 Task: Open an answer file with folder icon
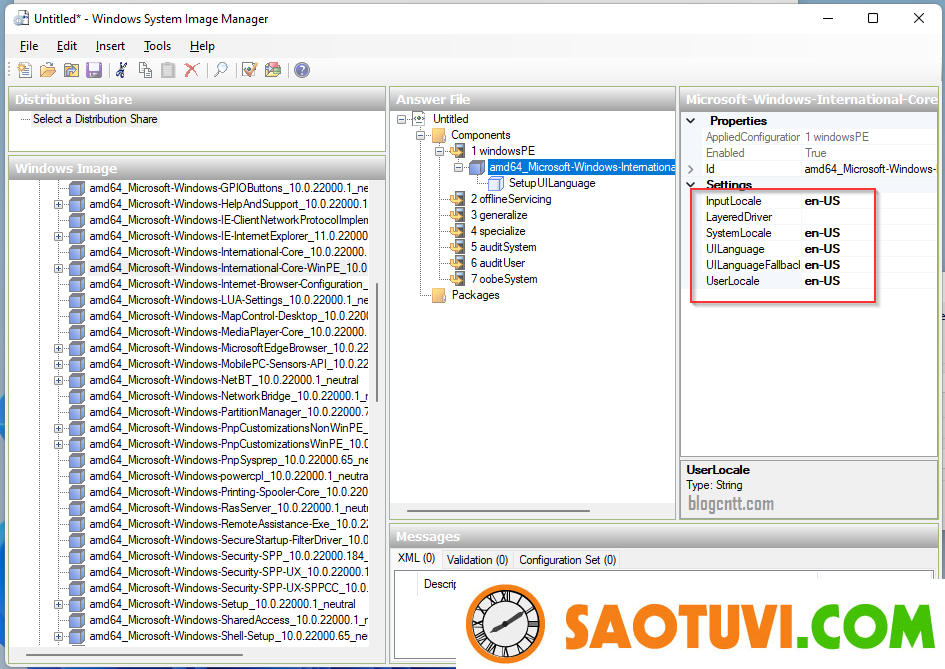point(48,70)
